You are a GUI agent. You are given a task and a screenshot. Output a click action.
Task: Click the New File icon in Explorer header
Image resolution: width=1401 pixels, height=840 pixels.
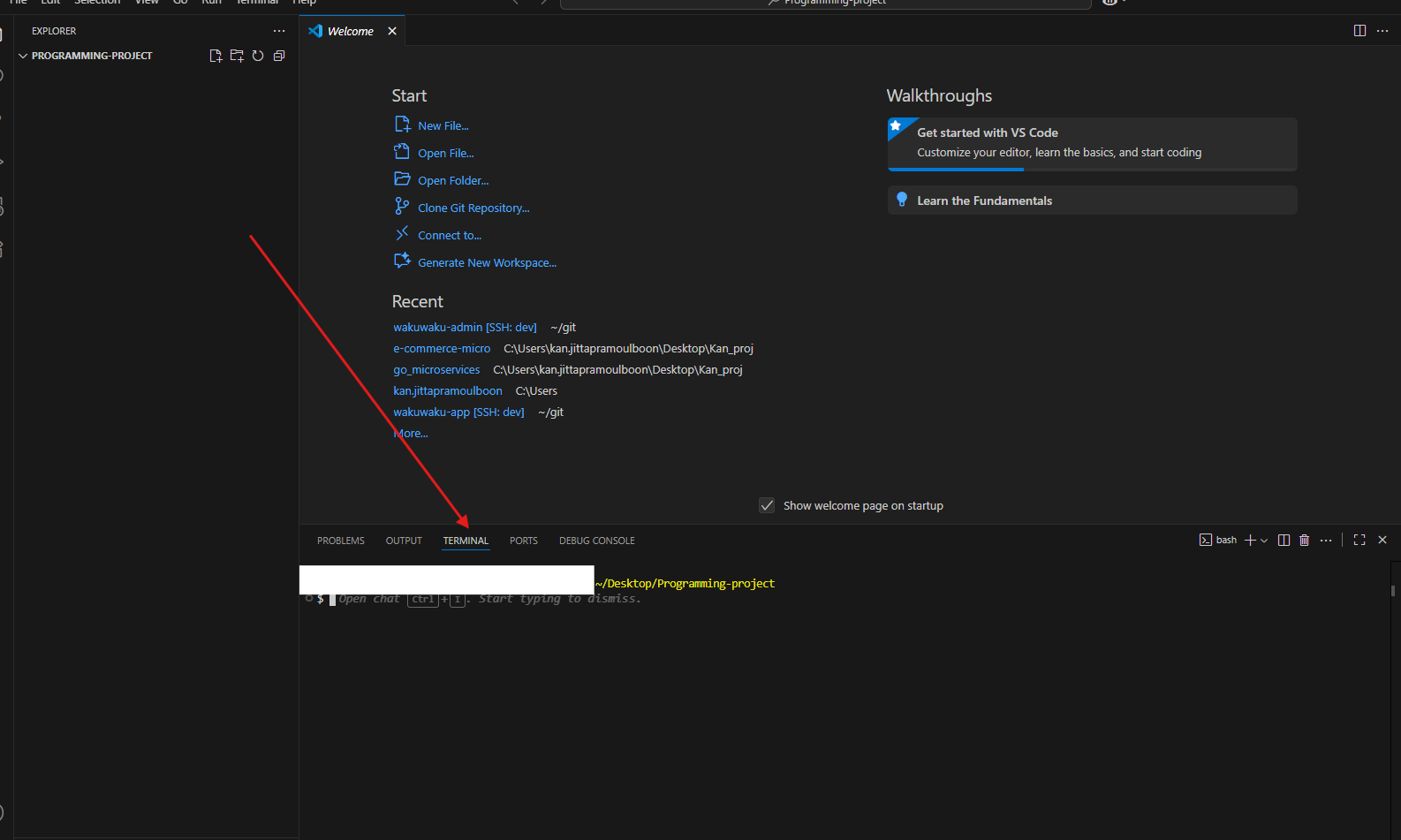point(216,56)
